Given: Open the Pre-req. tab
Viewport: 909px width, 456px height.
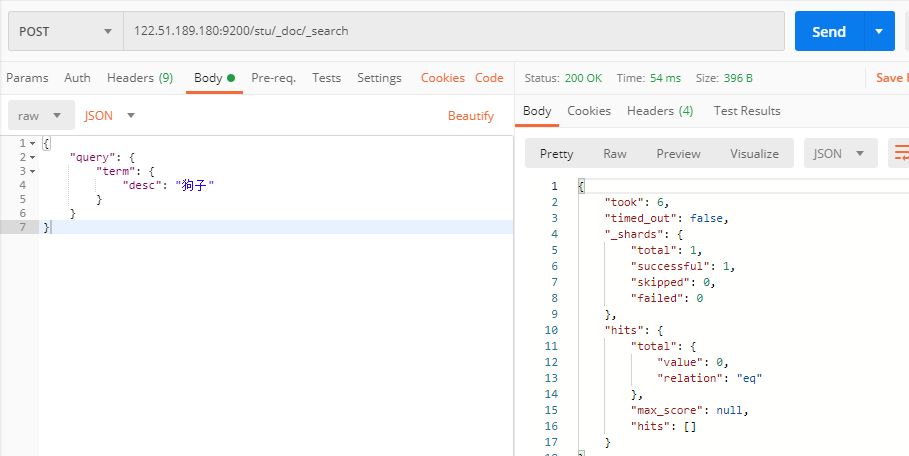Looking at the screenshot, I should [274, 78].
